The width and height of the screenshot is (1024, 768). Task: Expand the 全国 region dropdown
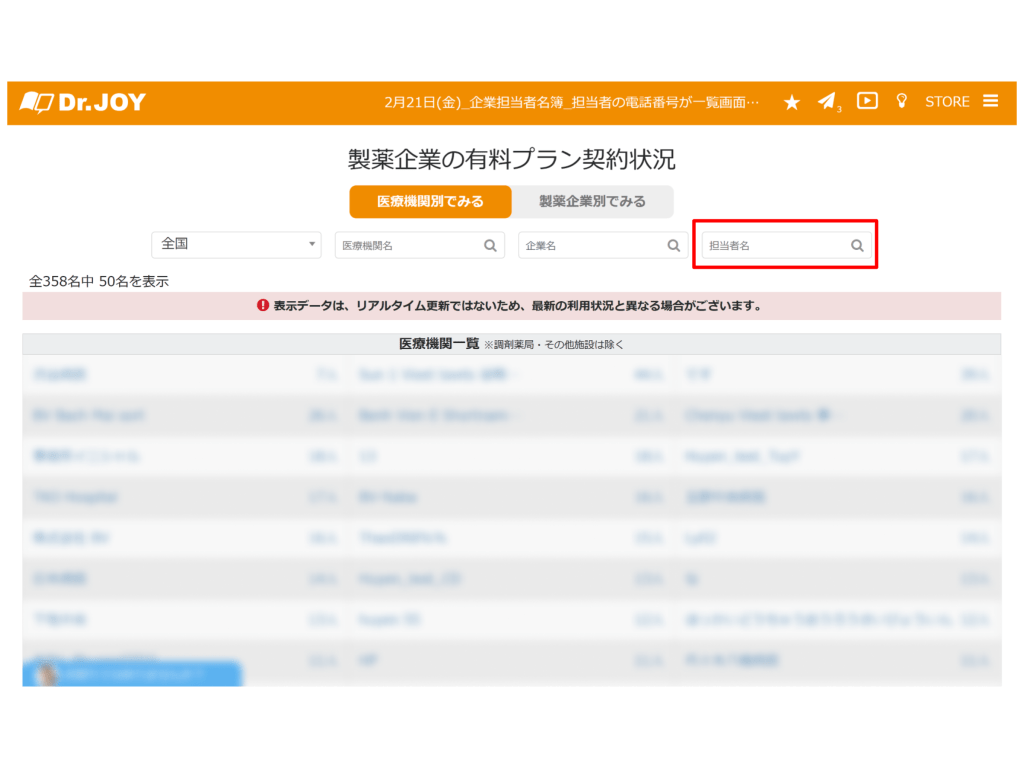[236, 244]
